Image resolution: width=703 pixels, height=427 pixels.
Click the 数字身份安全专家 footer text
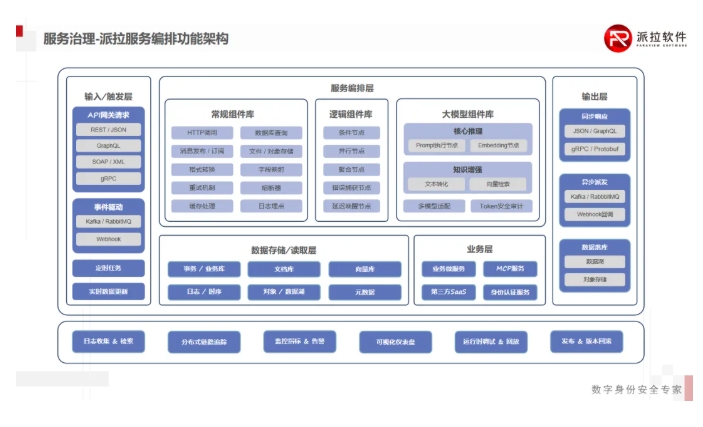tap(637, 389)
